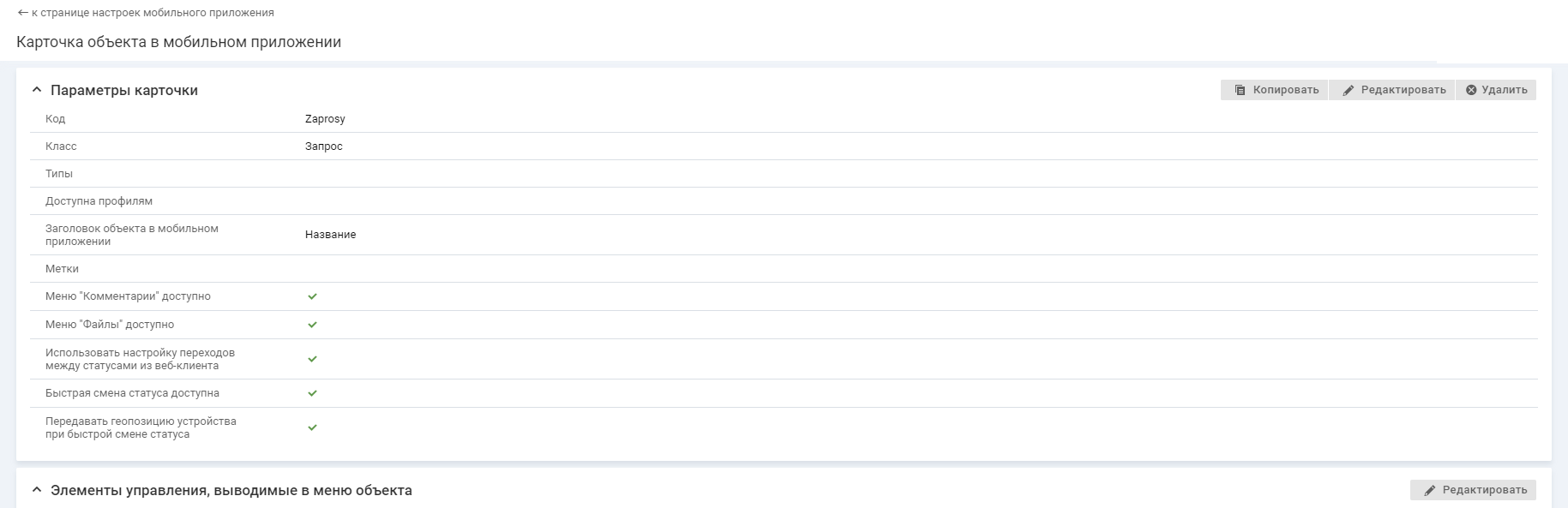Screen dimensions: 1568x508
Task: Click checkmark for Меню "Файлы" доступно
Action: [312, 325]
